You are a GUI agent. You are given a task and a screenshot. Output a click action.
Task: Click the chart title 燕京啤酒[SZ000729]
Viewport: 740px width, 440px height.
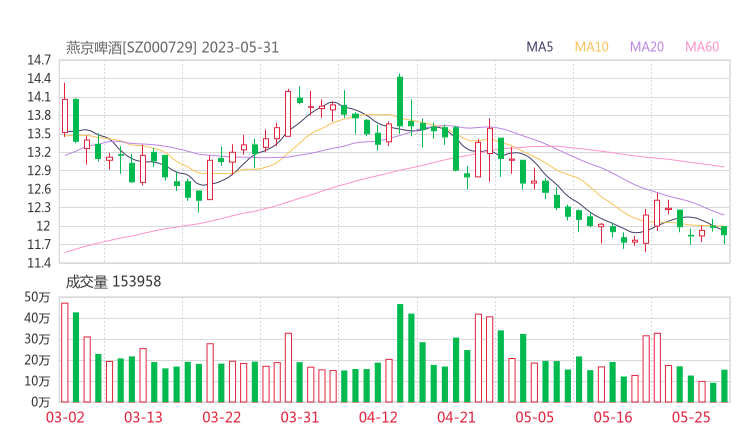131,48
